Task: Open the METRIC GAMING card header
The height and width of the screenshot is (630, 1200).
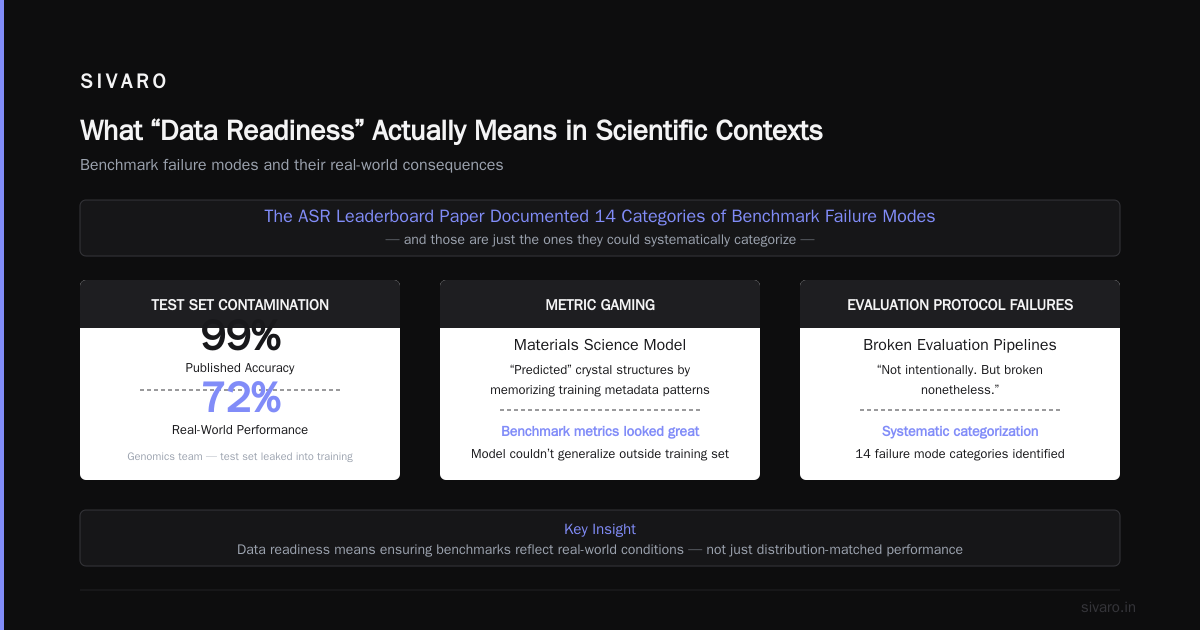Action: click(600, 304)
